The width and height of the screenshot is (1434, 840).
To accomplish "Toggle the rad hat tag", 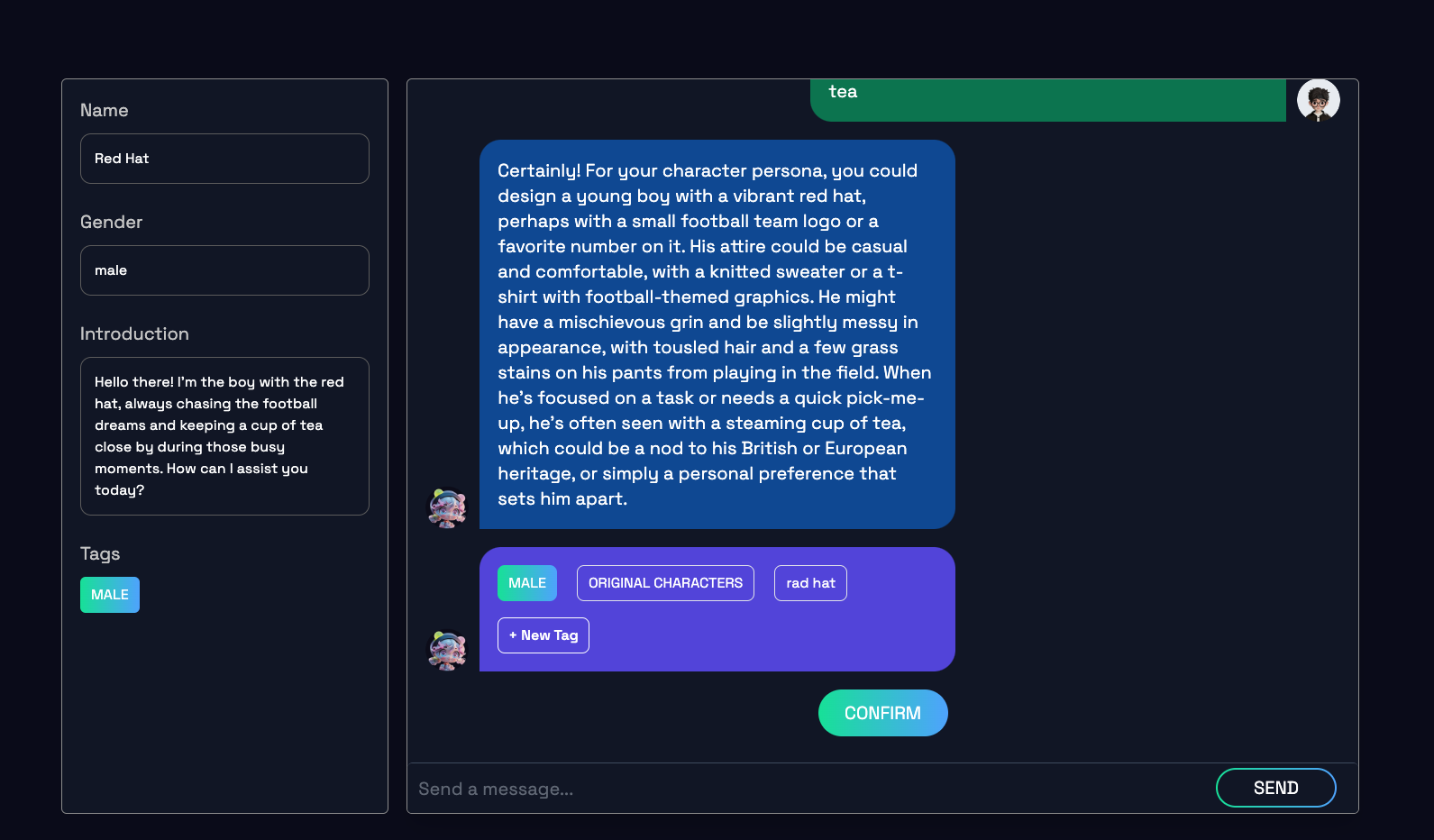I will 810,583.
